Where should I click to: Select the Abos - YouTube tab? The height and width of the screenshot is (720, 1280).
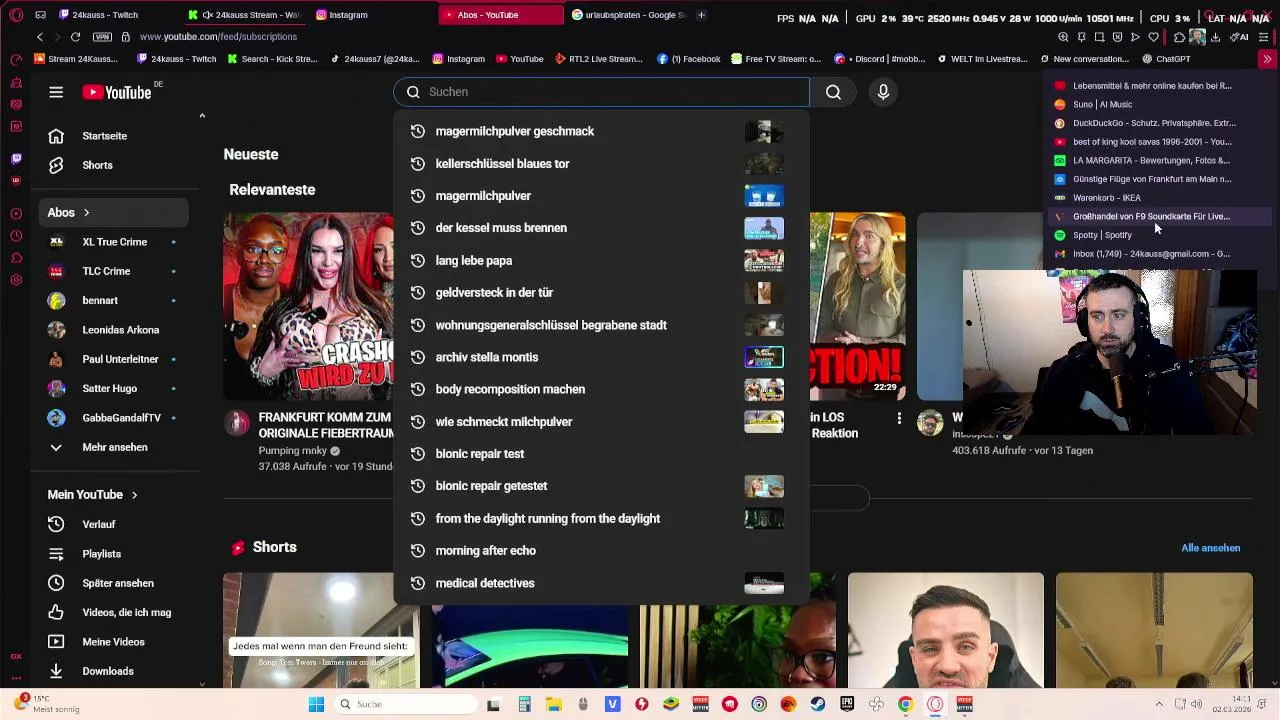click(500, 15)
